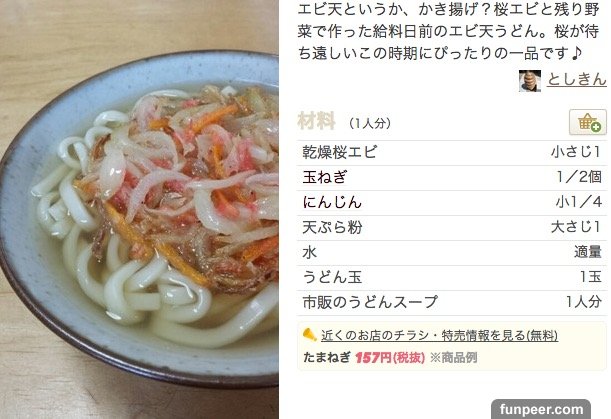The width and height of the screenshot is (611, 419).
Task: Open the としきん author link
Action: coord(577,79)
